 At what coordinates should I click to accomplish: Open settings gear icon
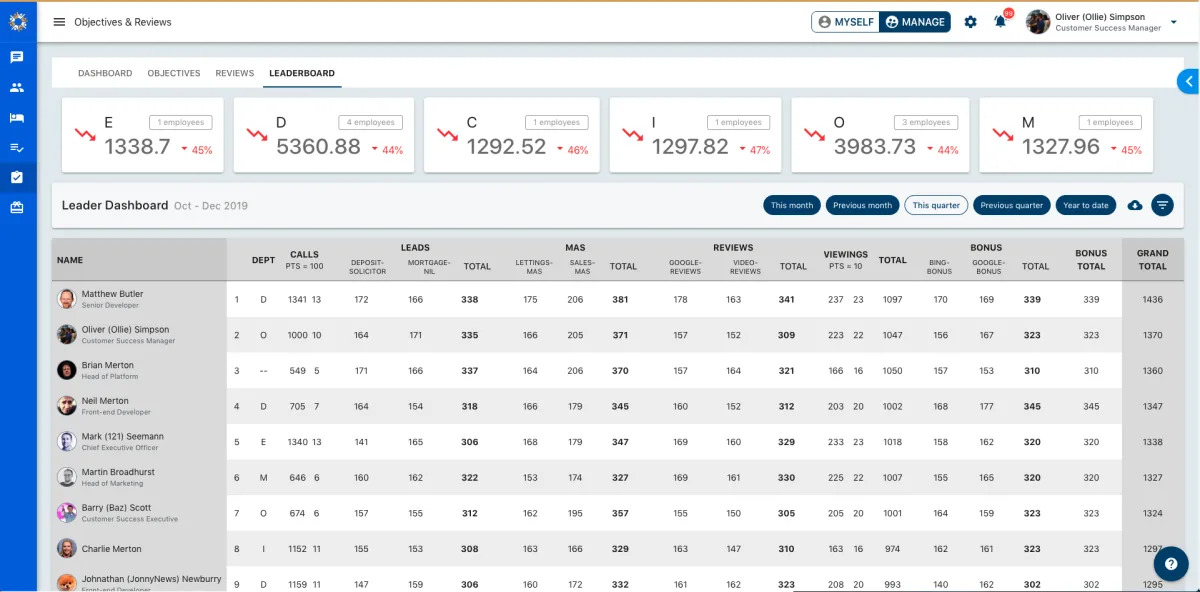click(x=970, y=22)
